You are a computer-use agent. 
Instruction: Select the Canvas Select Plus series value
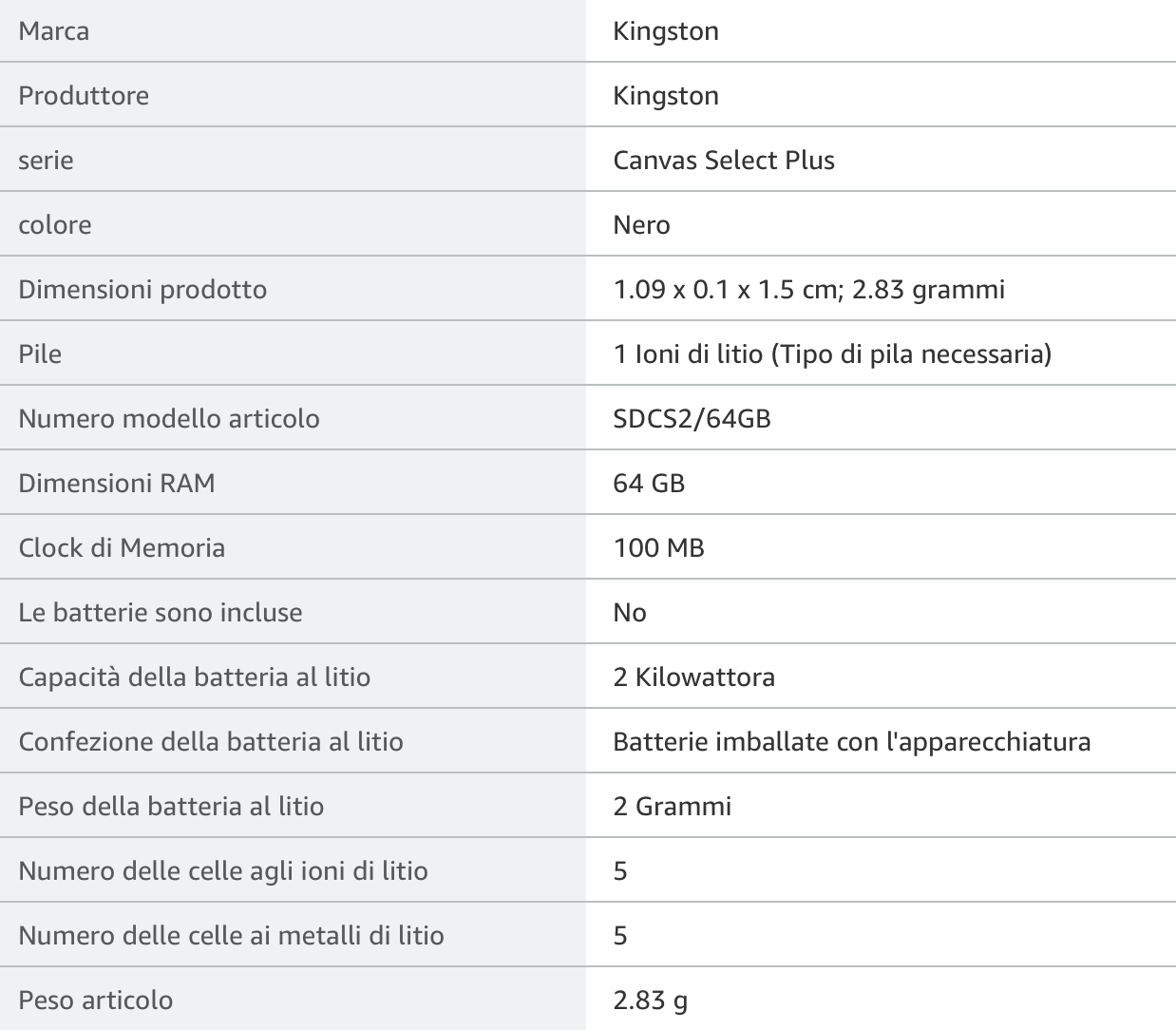[724, 161]
